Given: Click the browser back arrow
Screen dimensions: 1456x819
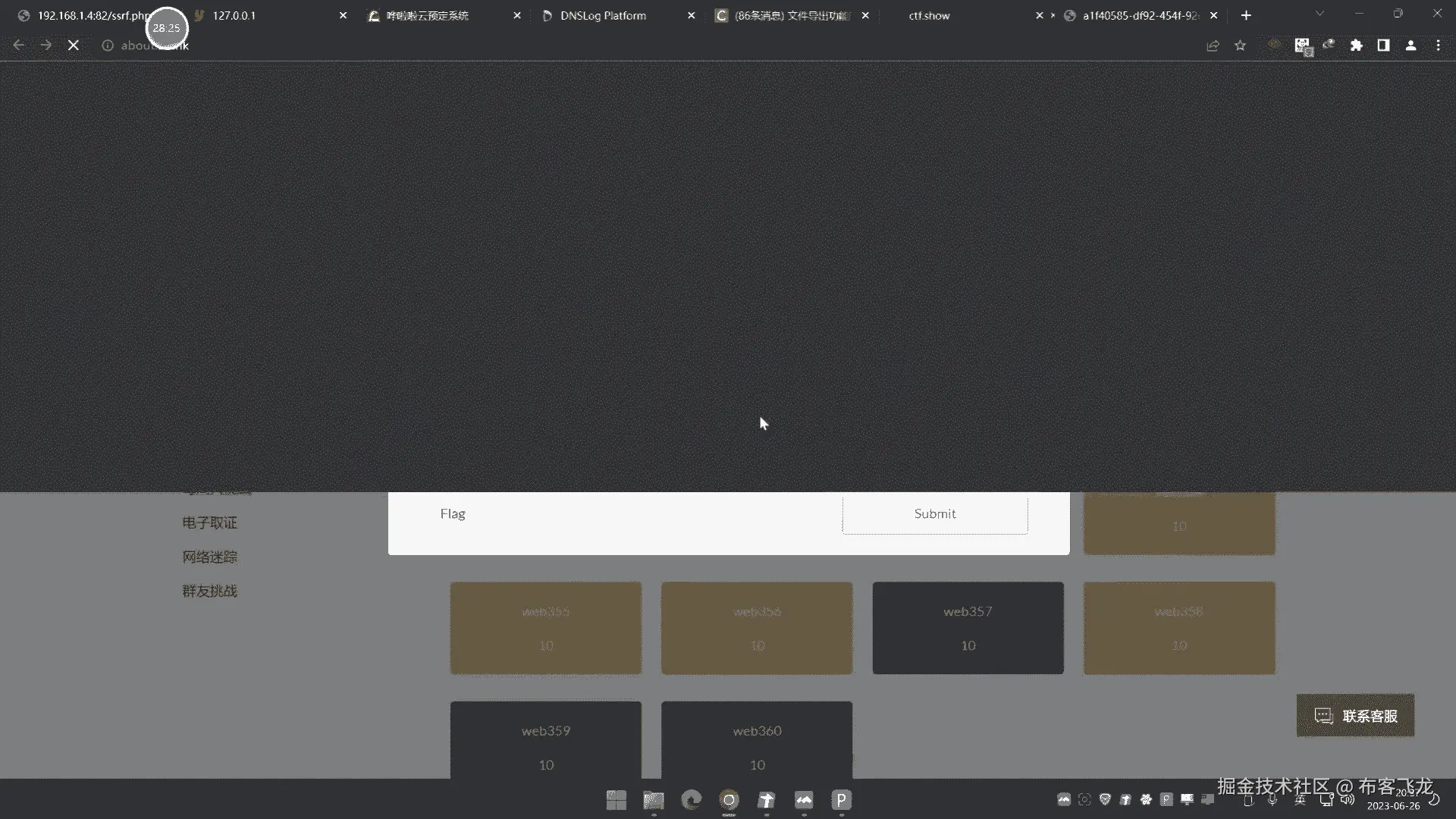Looking at the screenshot, I should 19,45.
